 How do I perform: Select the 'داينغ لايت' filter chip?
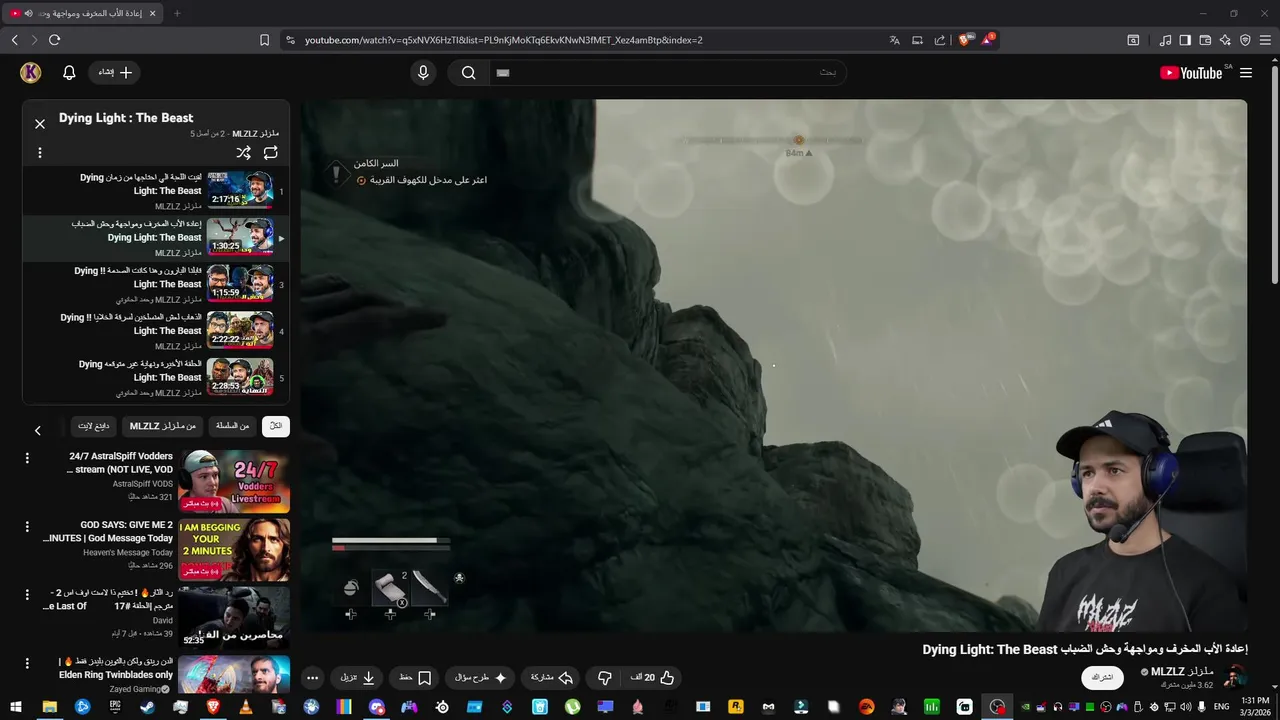click(94, 426)
